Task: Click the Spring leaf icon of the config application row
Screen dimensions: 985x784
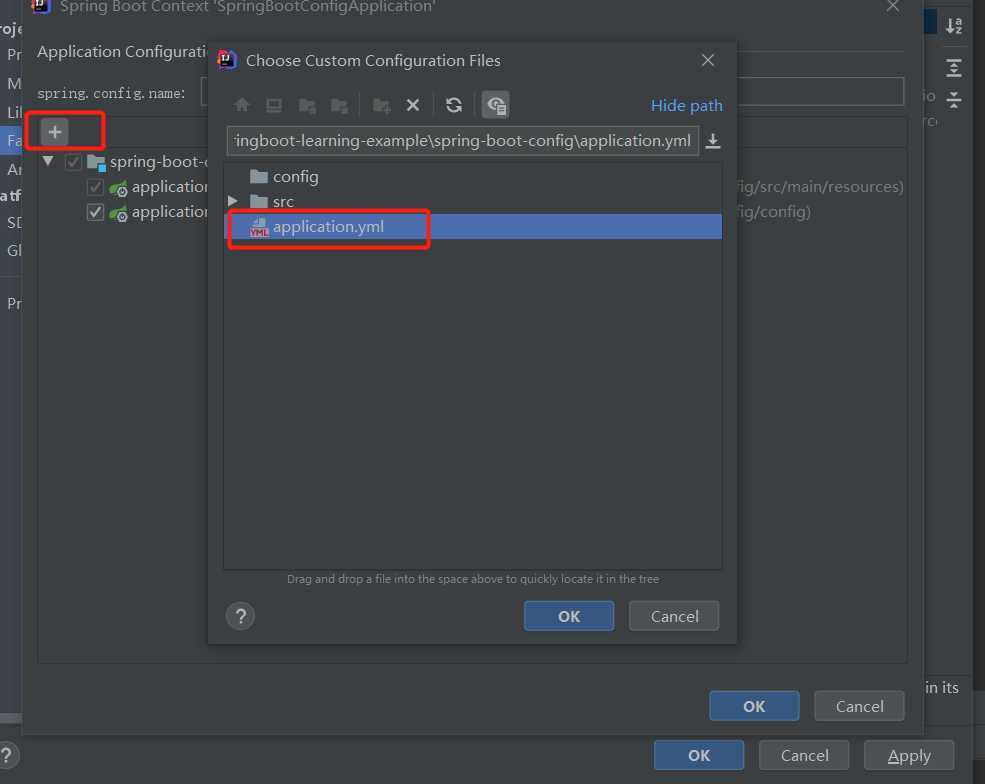Action: [118, 213]
